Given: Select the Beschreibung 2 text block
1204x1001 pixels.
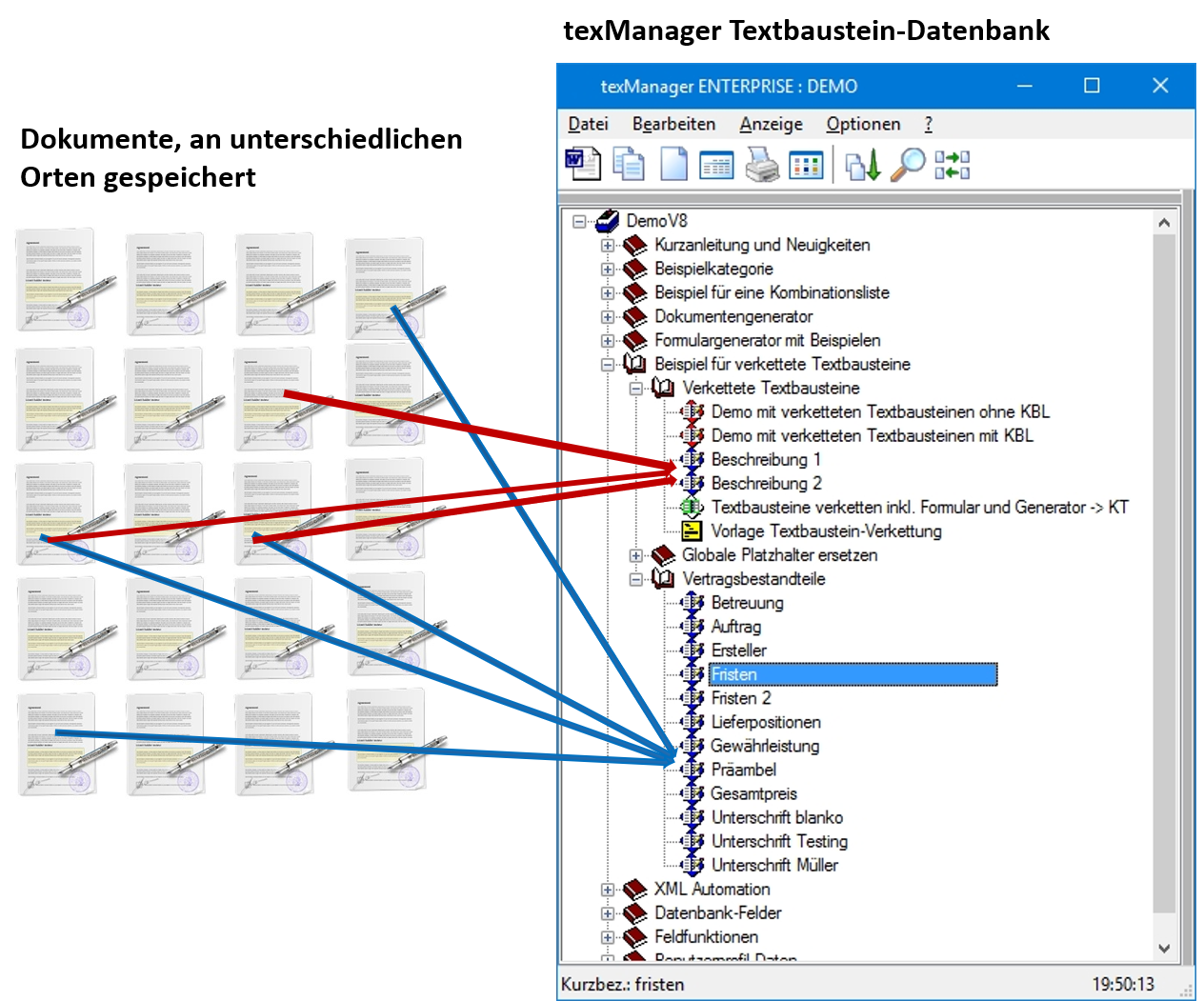Looking at the screenshot, I should coord(767,483).
